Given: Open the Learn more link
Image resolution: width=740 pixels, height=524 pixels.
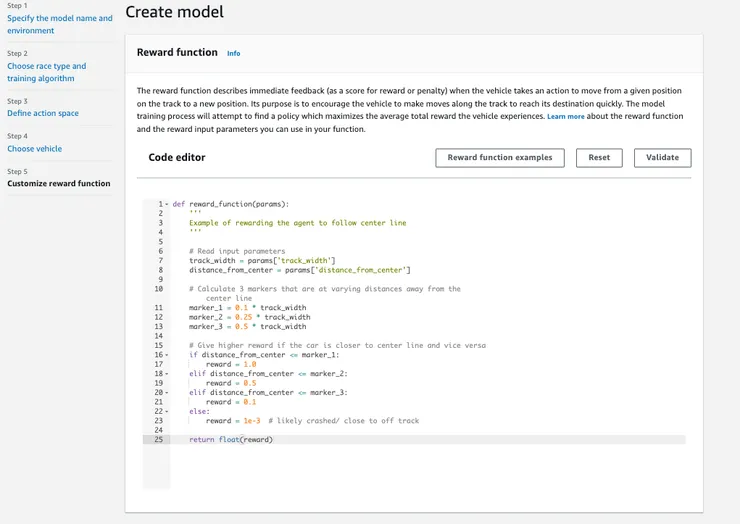Looking at the screenshot, I should click(566, 117).
